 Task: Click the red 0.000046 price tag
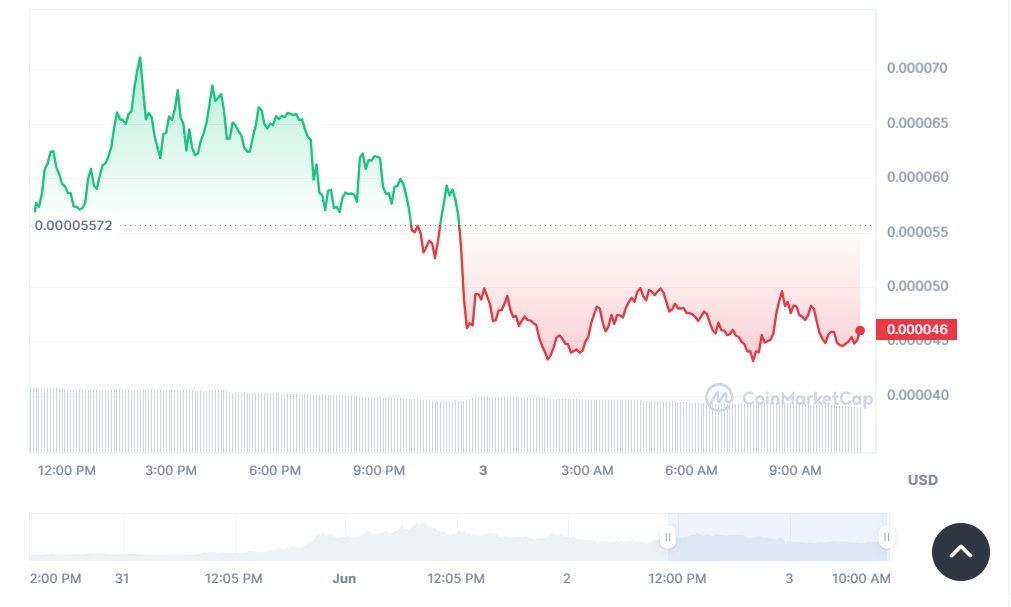pos(916,330)
